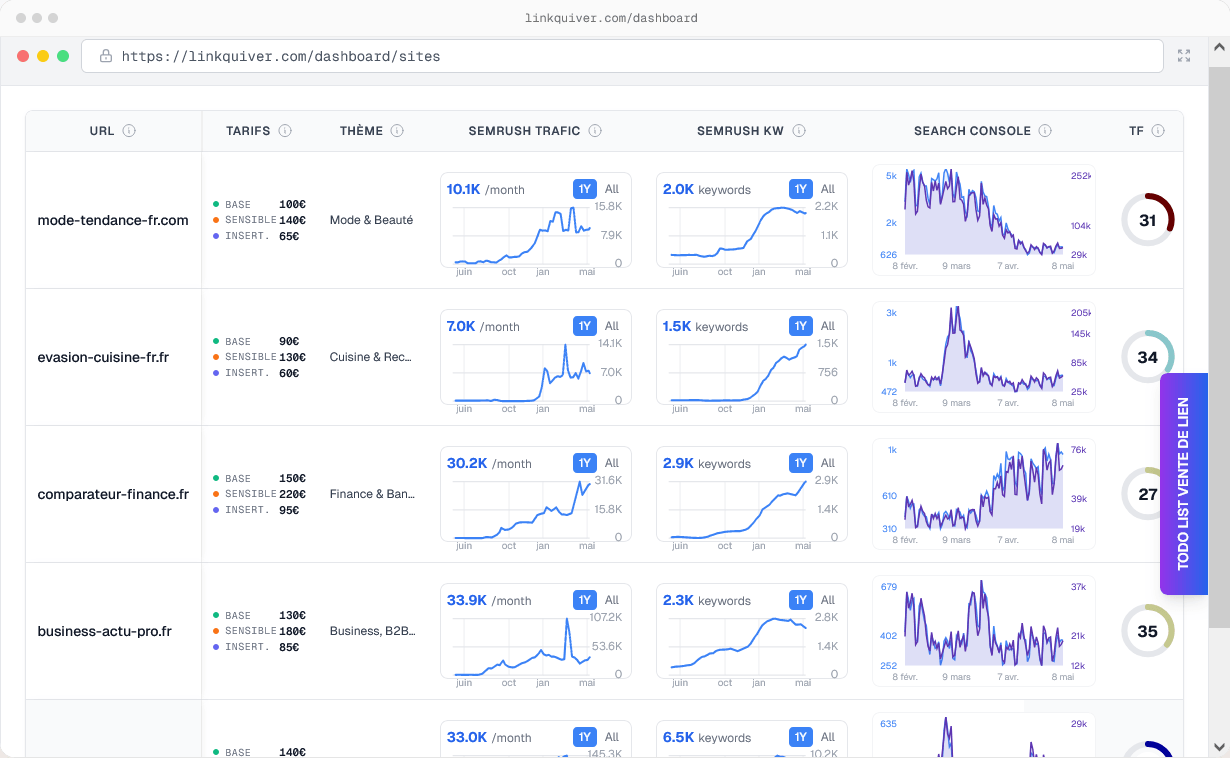Viewport: 1230px width, 758px height.
Task: Open mode-tendance-fr.com site link
Action: [x=113, y=220]
